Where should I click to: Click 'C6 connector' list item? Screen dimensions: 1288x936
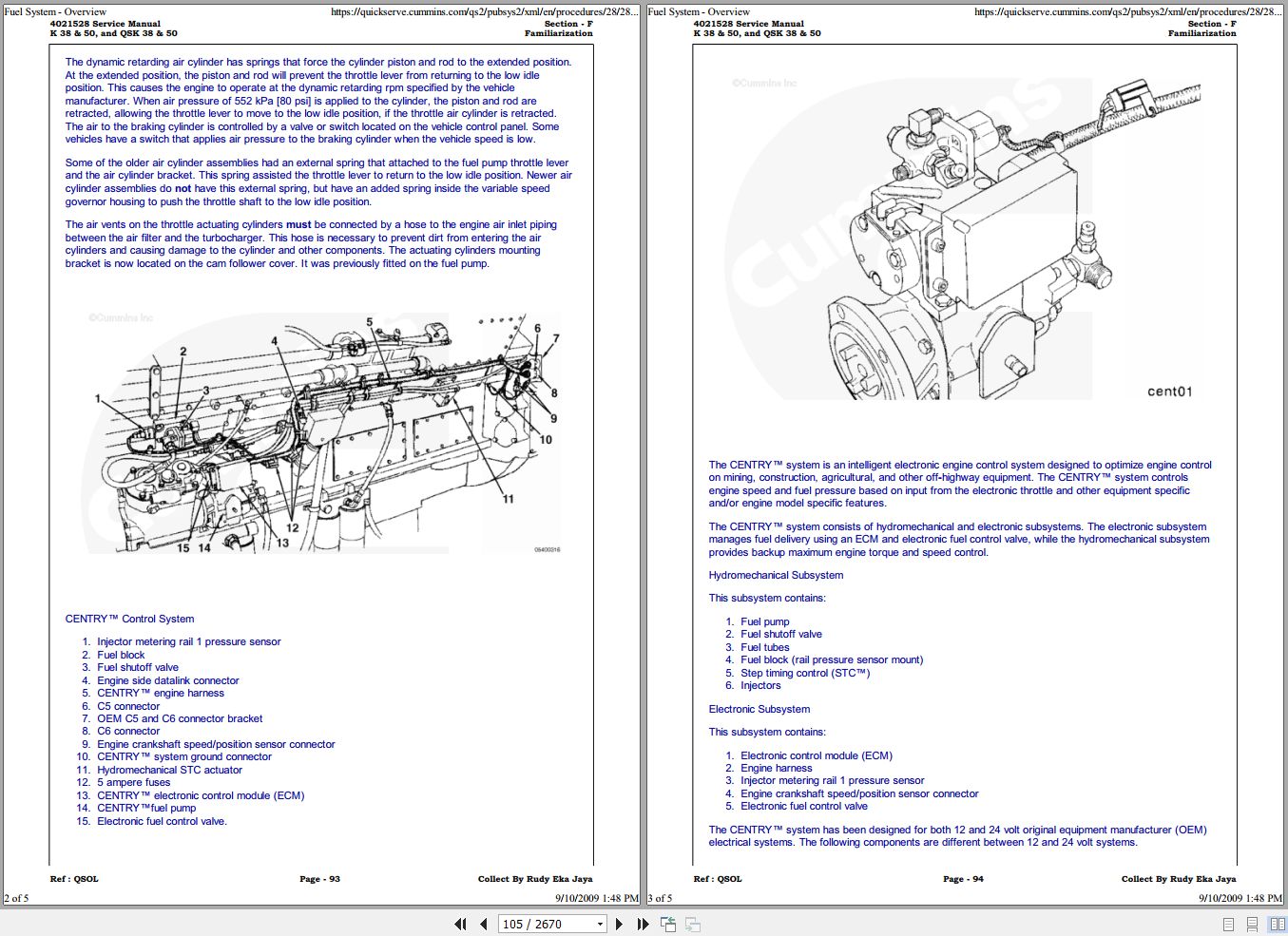point(128,731)
